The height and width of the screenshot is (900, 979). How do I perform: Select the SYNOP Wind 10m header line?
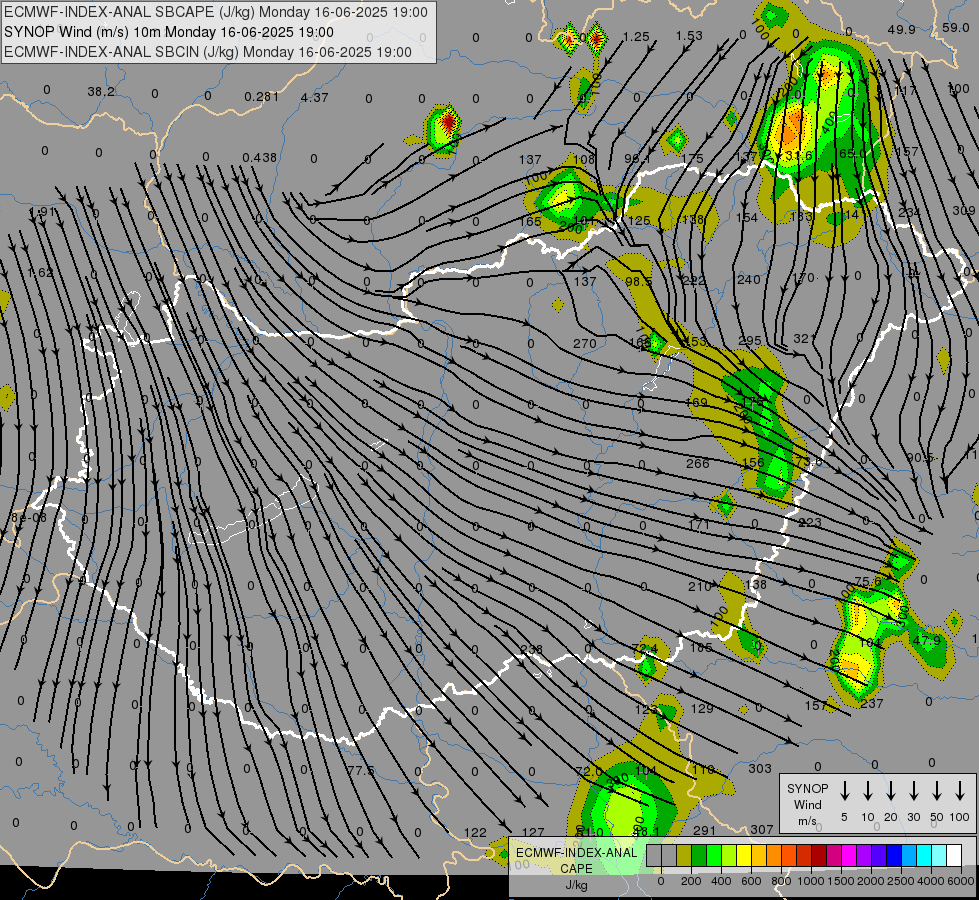(x=169, y=32)
